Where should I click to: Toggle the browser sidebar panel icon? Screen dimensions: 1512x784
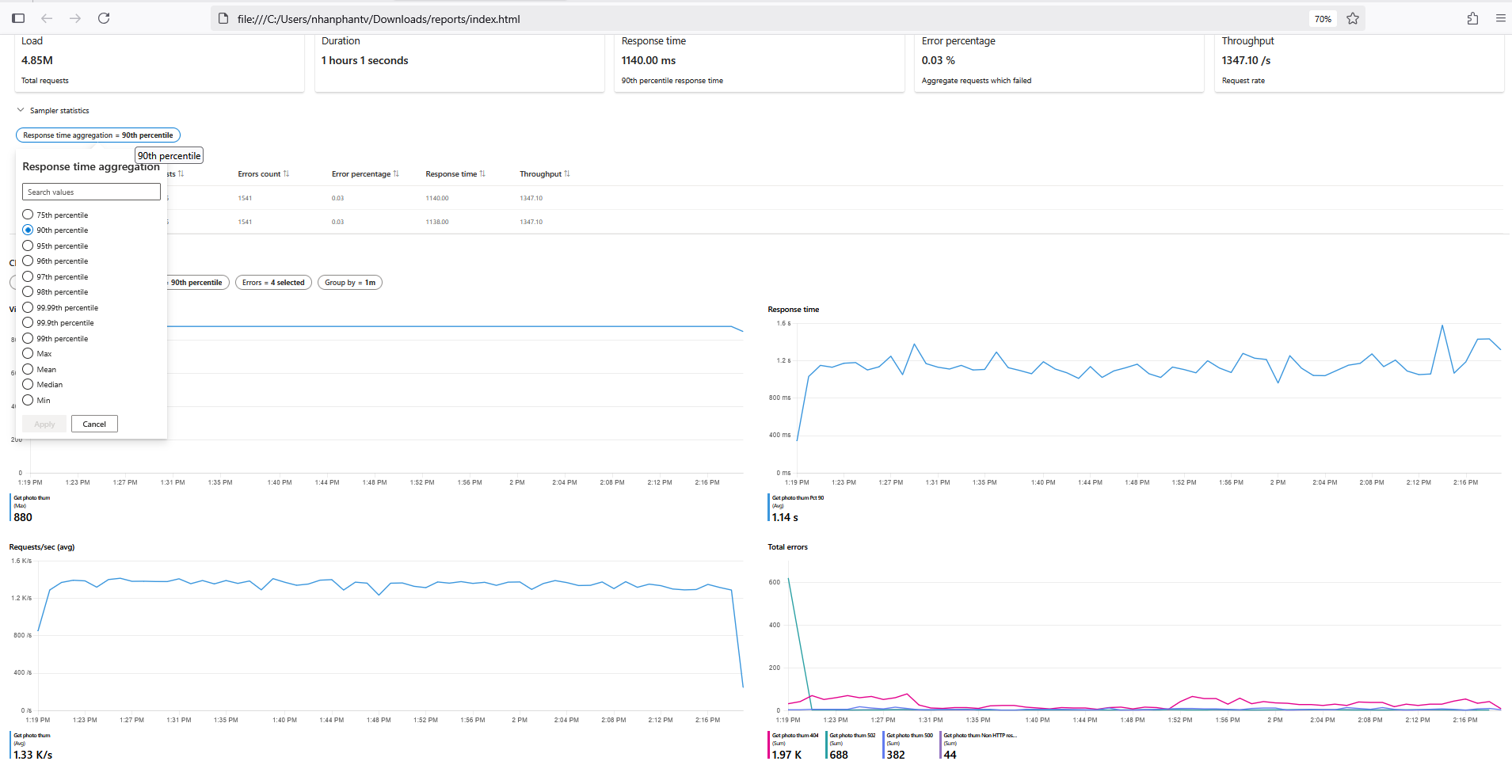click(18, 18)
